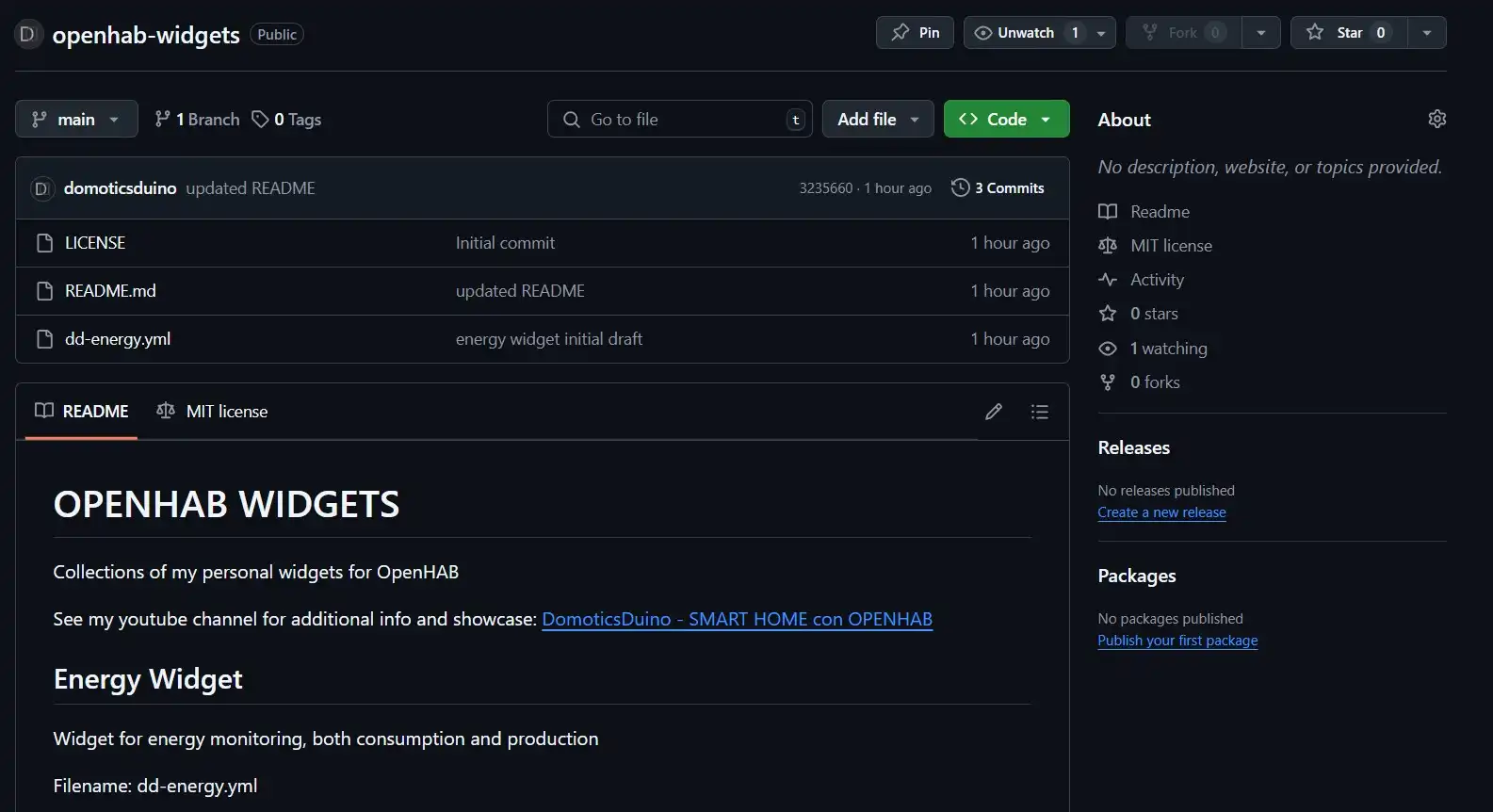Screen dimensions: 1493x812
Task: View the 1 Branch link
Action: tap(197, 120)
